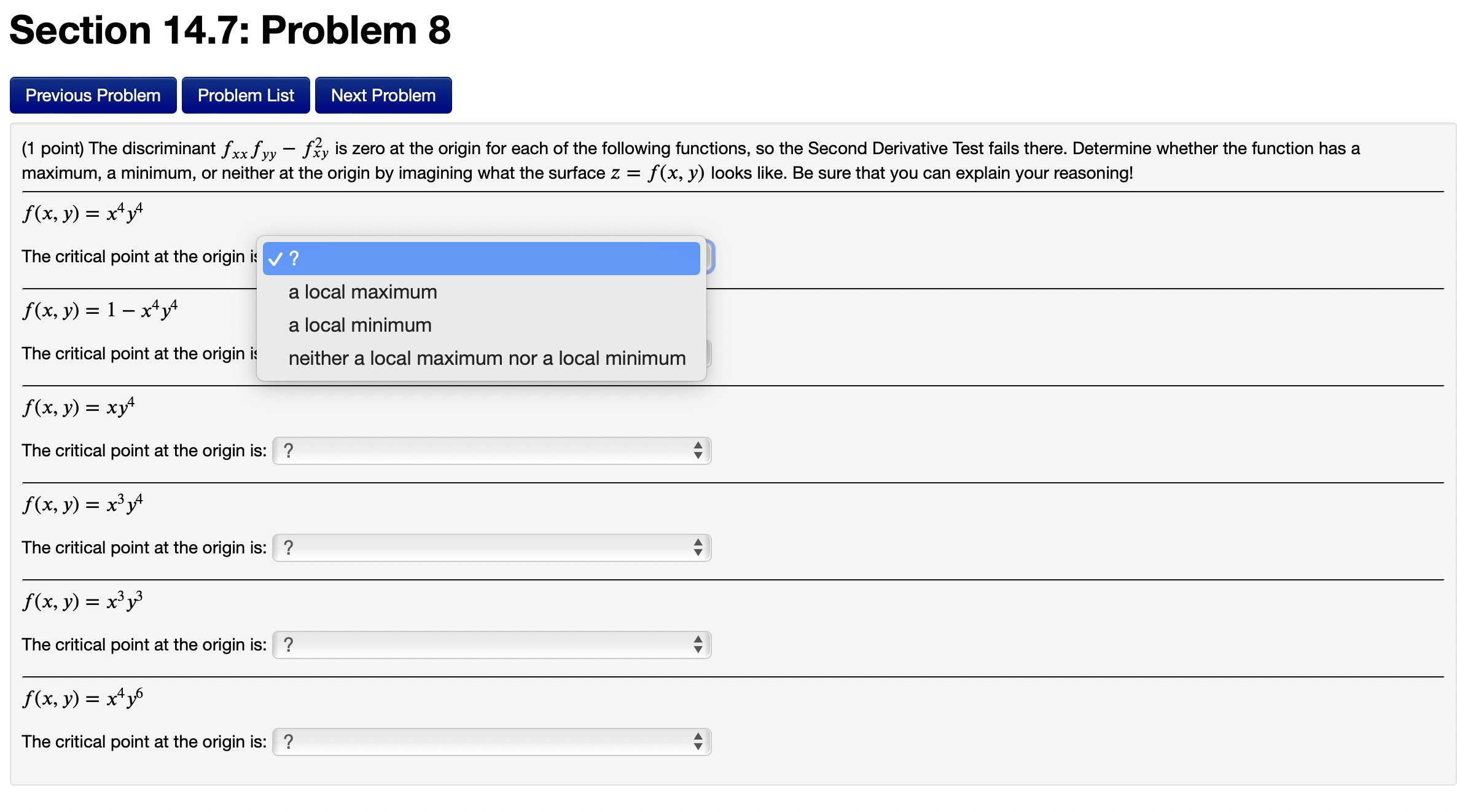The height and width of the screenshot is (812, 1457).
Task: Select "a local minimum" from the open dropdown
Action: pyautogui.click(x=360, y=325)
